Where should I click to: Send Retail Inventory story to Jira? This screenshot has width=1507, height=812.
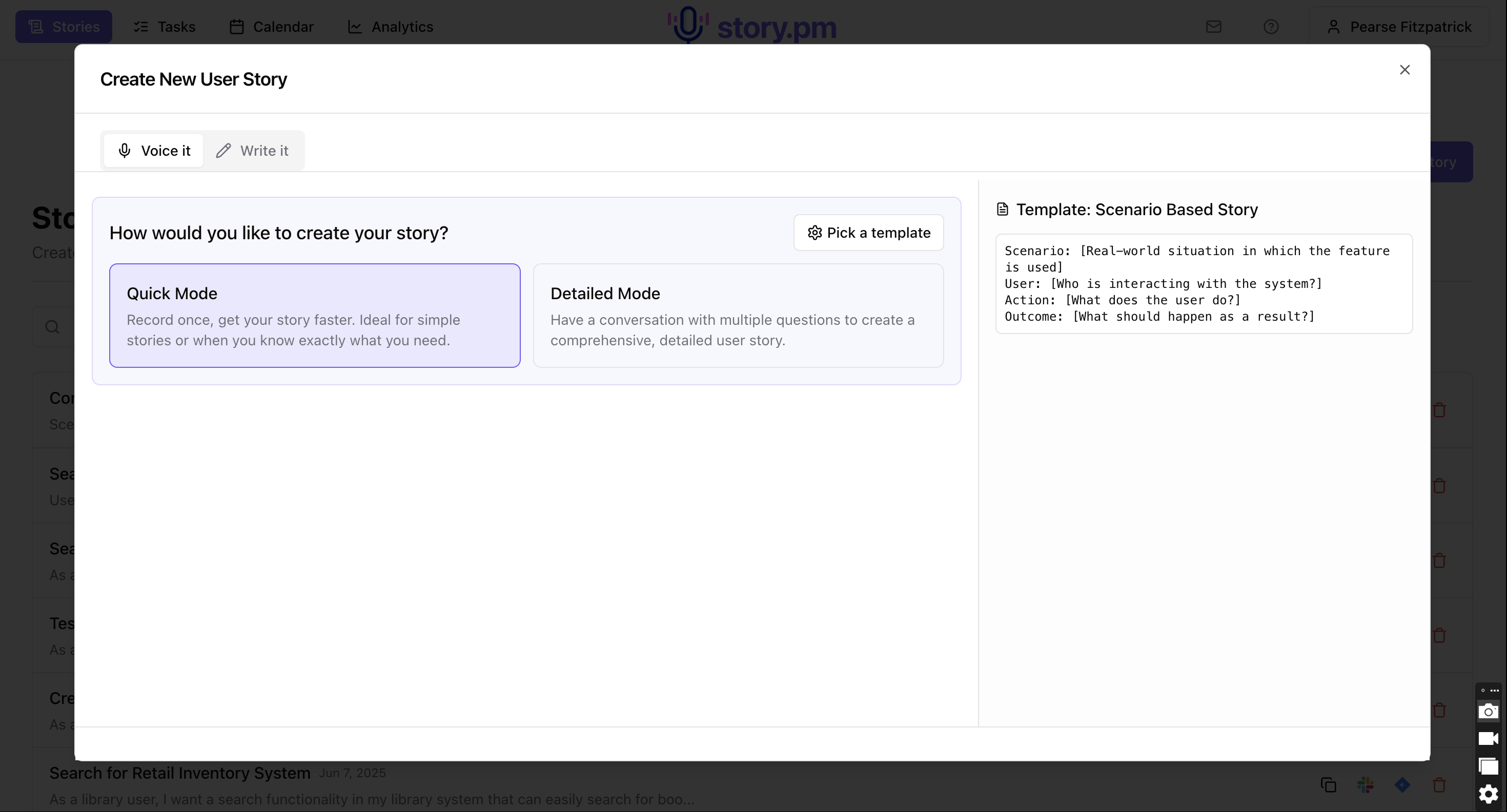point(1402,785)
